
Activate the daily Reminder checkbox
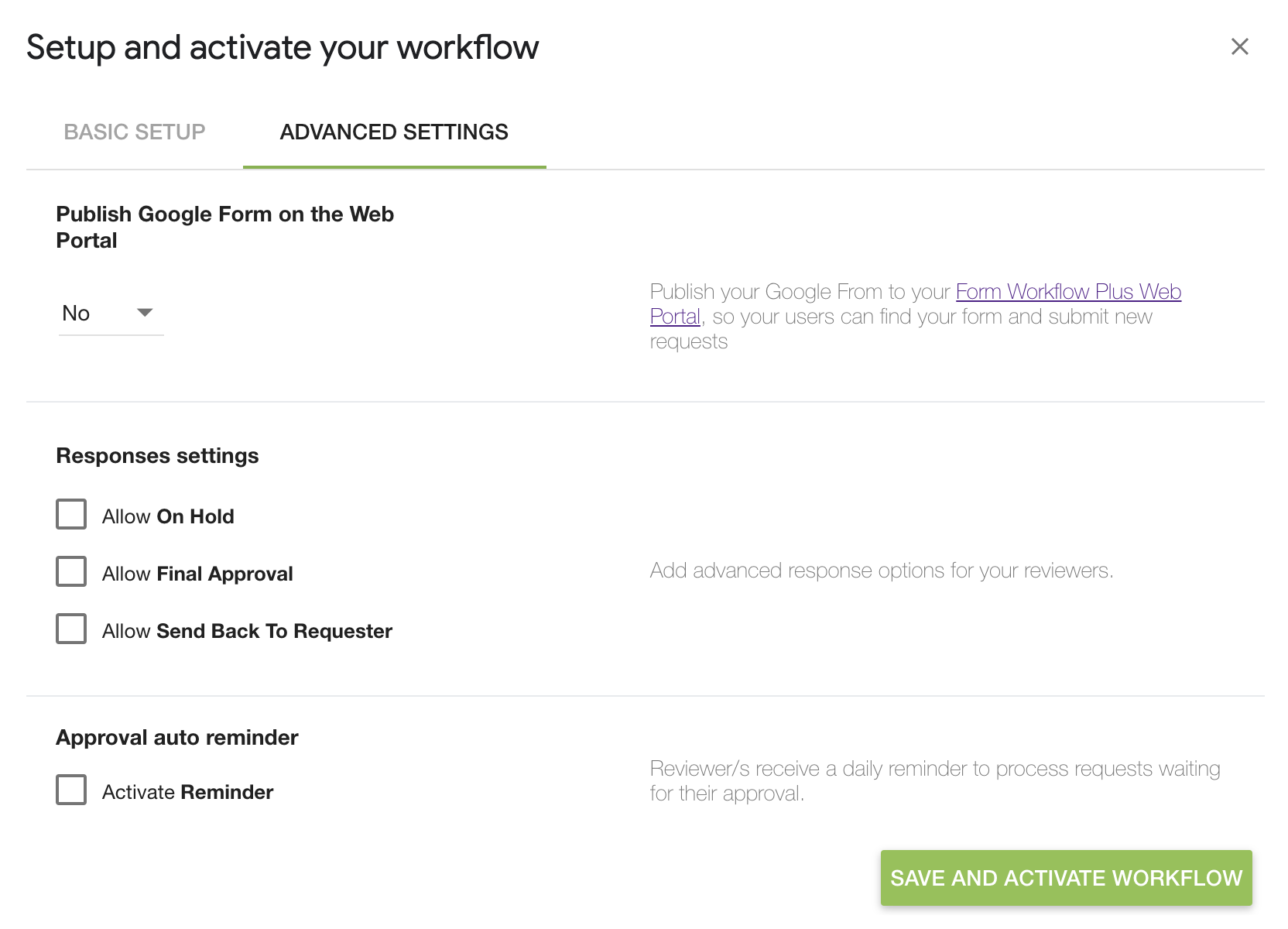pos(70,790)
